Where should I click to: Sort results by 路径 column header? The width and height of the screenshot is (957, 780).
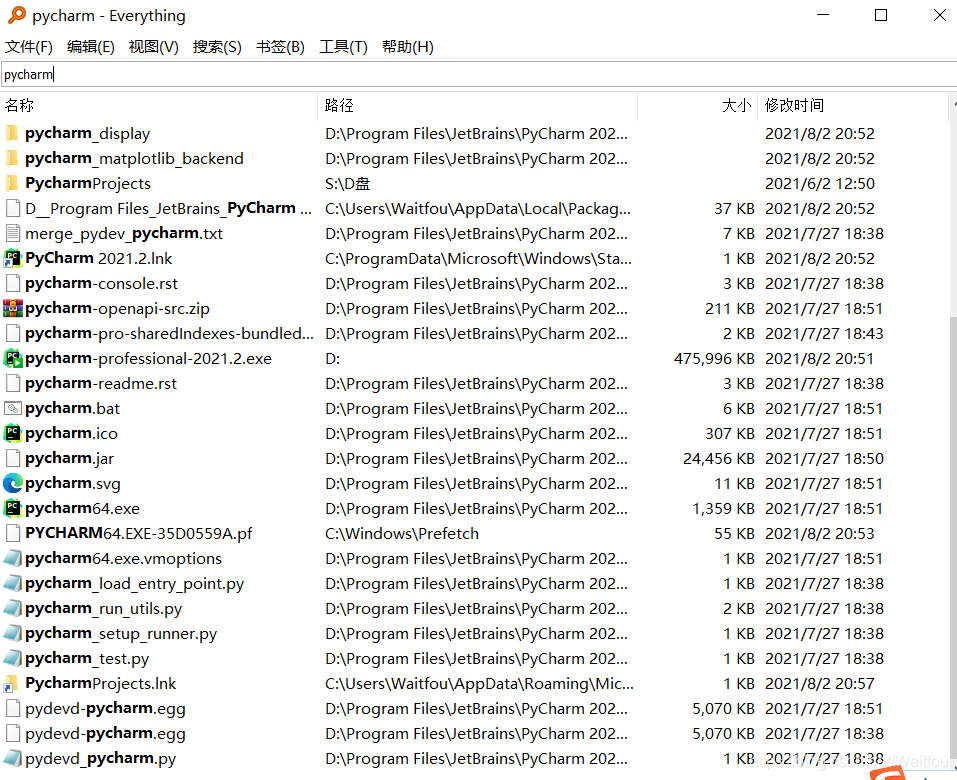point(477,106)
